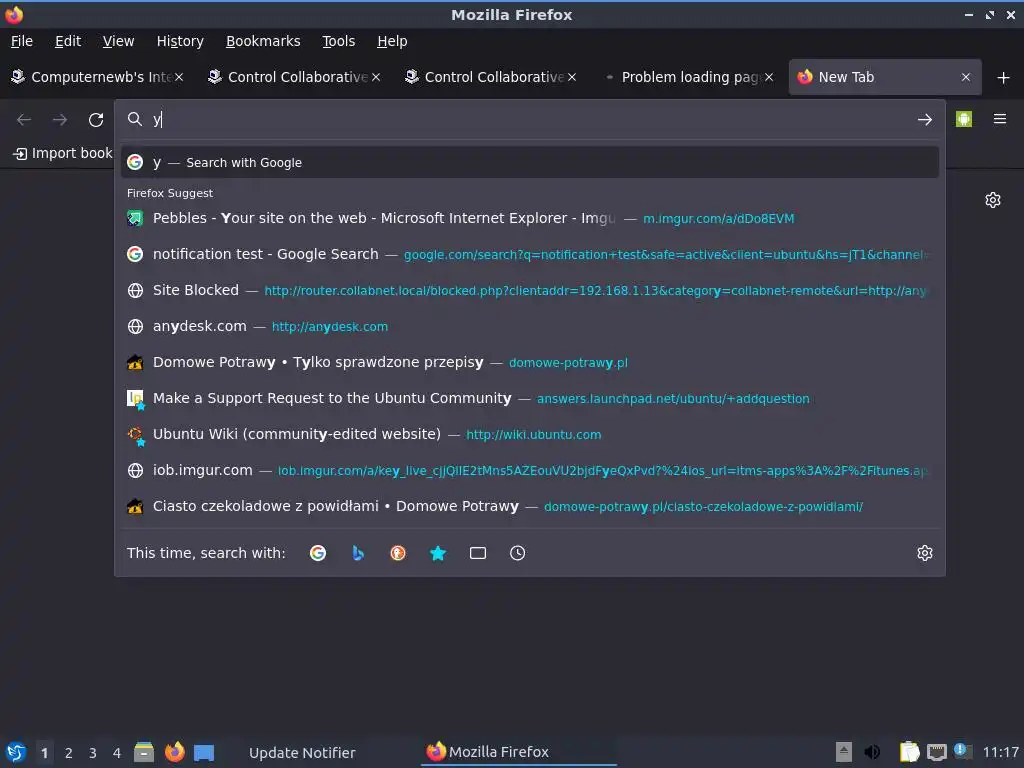Open clipboard manager tray icon
Viewport: 1024px width, 768px height.
(909, 752)
